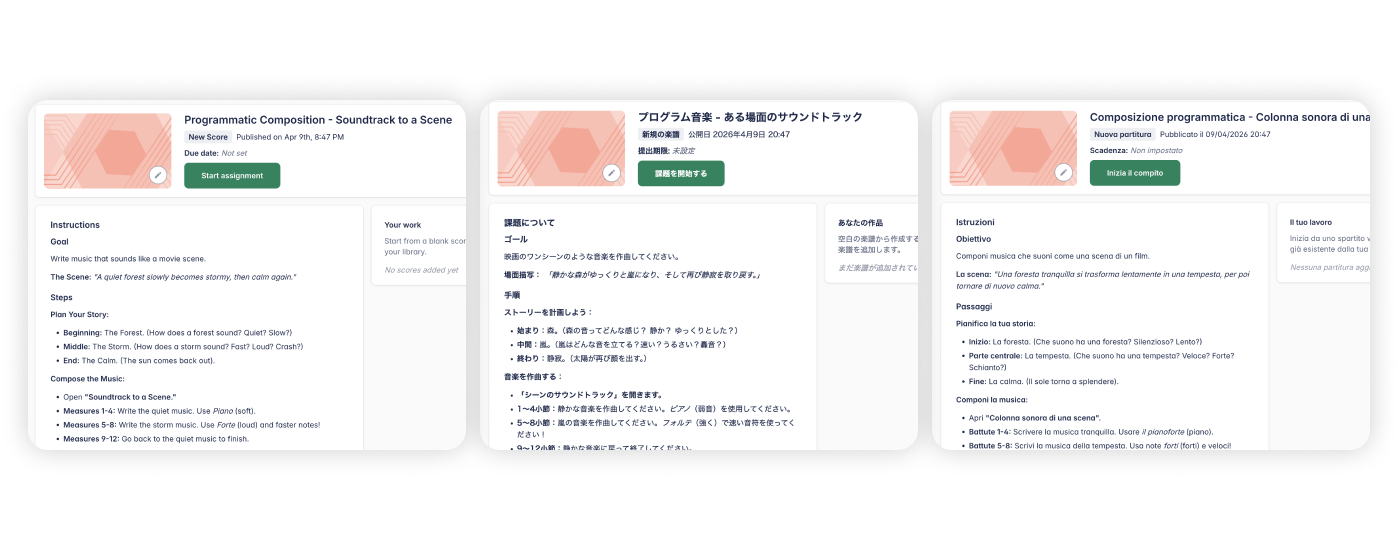1400x560 pixels.
Task: Click Published on Apr 9th, 8:47 PM
Action: coord(291,137)
